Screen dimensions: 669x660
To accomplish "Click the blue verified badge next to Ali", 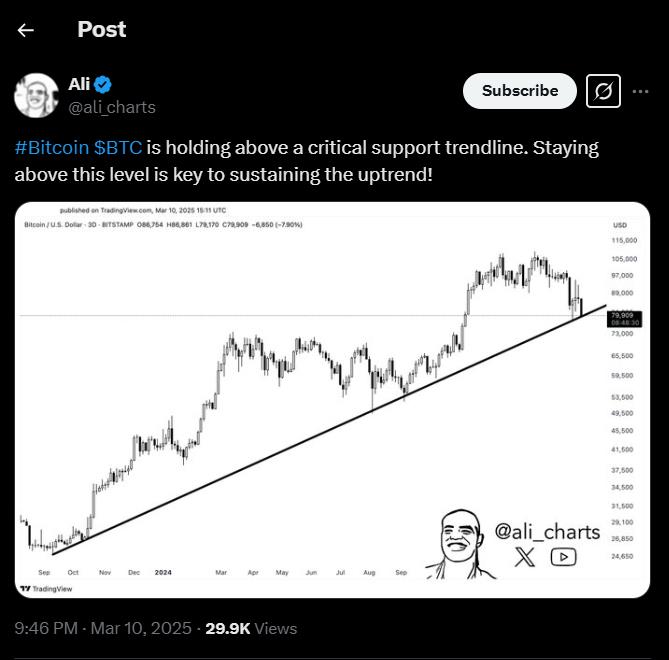I will [103, 85].
